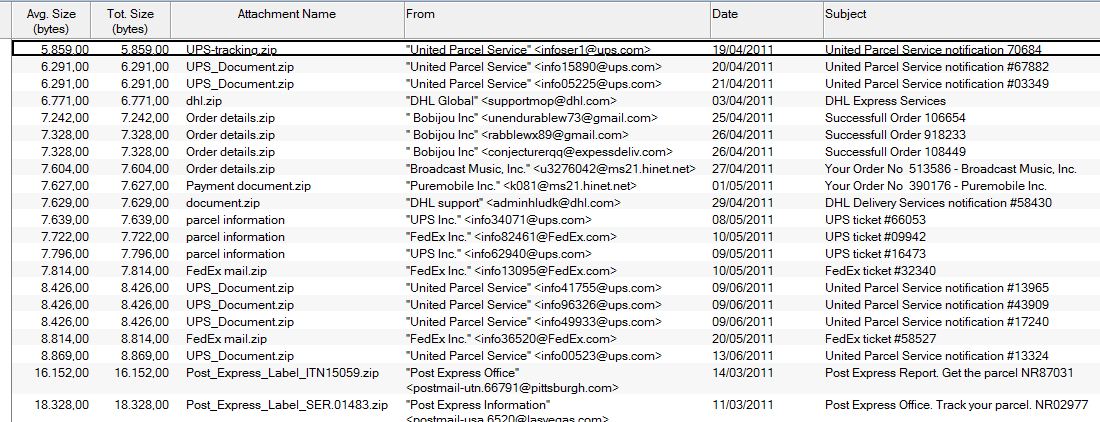The height and width of the screenshot is (422, 1100).
Task: Click subject Successfull Order 108449
Action: pyautogui.click(x=895, y=152)
